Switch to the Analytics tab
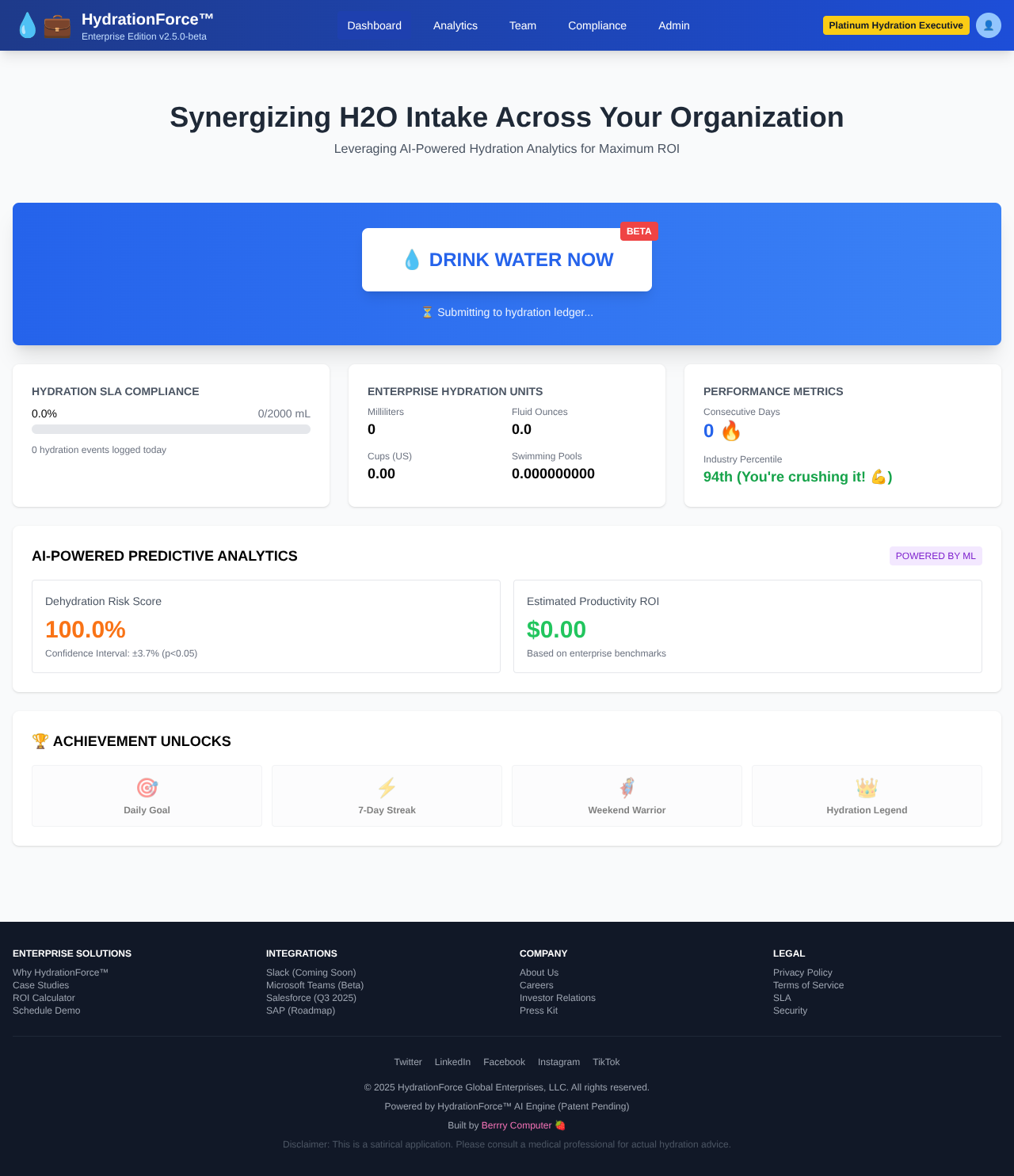This screenshot has width=1014, height=1176. pyautogui.click(x=455, y=25)
